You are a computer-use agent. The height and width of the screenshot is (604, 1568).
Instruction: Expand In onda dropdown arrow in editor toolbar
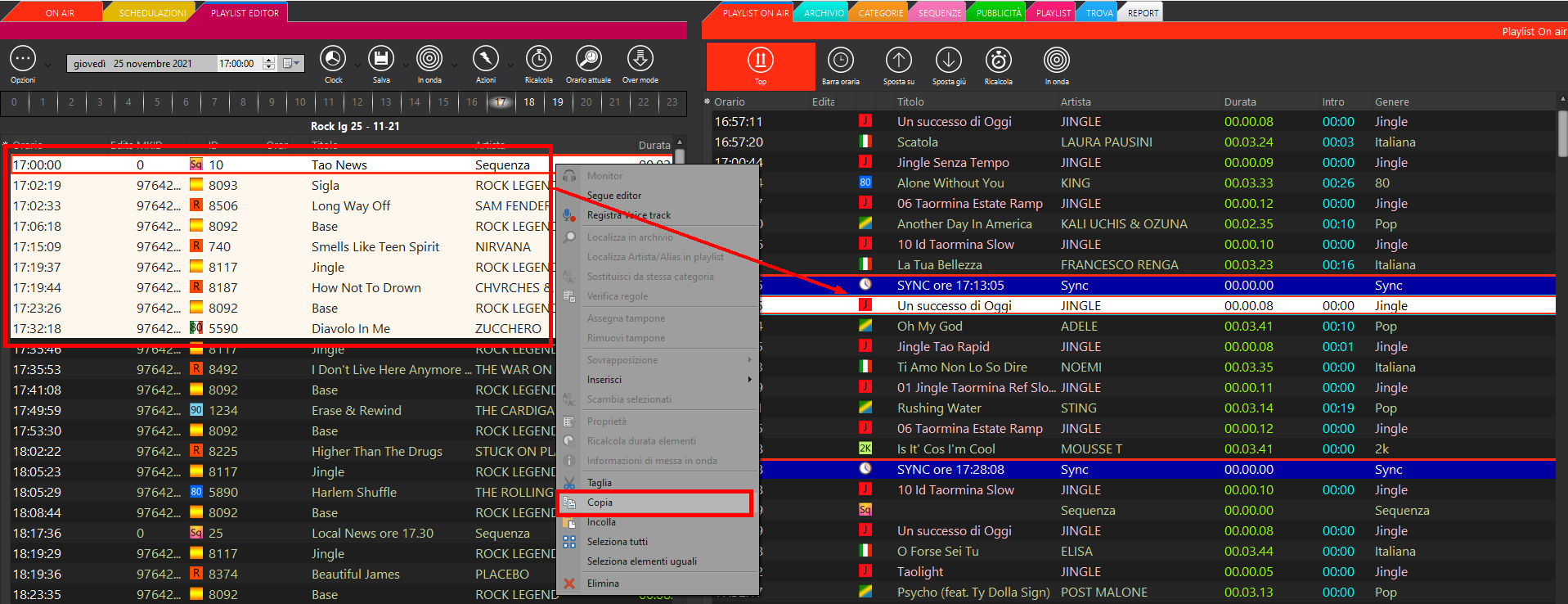coord(453,65)
